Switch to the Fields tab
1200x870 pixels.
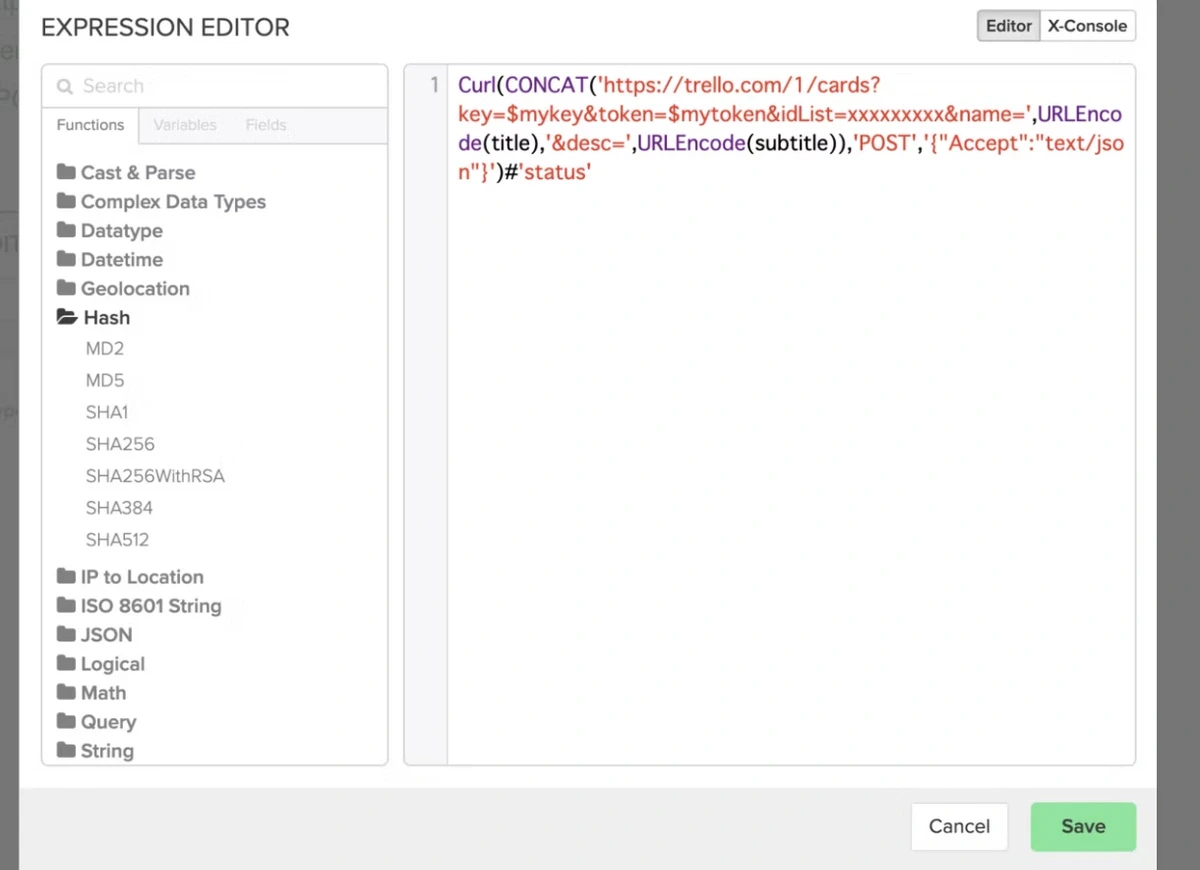pos(266,125)
